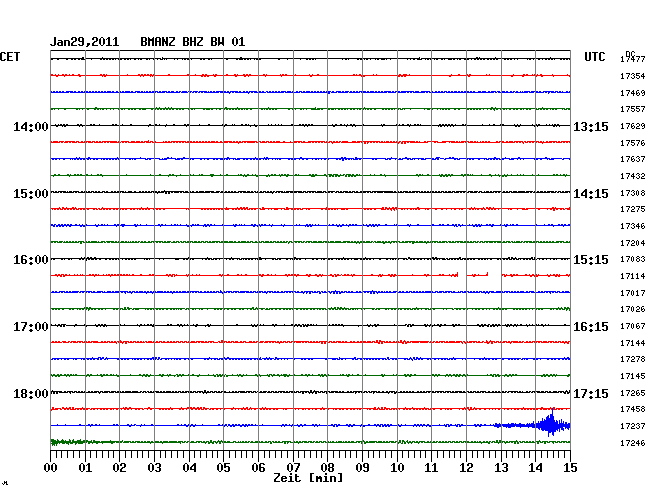
Task: Click the date label Jan29,2011
Action: (85, 42)
